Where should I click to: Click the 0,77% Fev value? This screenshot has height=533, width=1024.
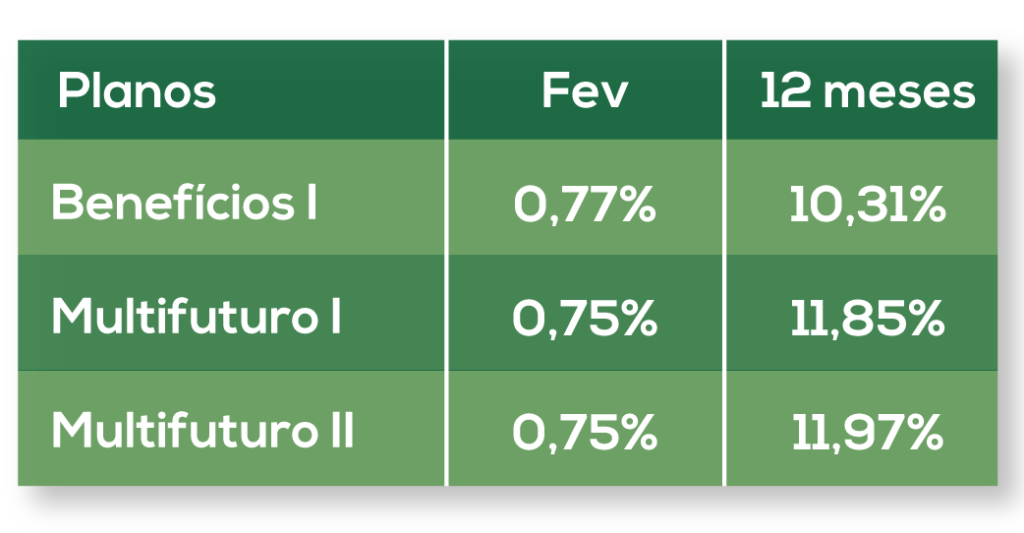click(585, 205)
